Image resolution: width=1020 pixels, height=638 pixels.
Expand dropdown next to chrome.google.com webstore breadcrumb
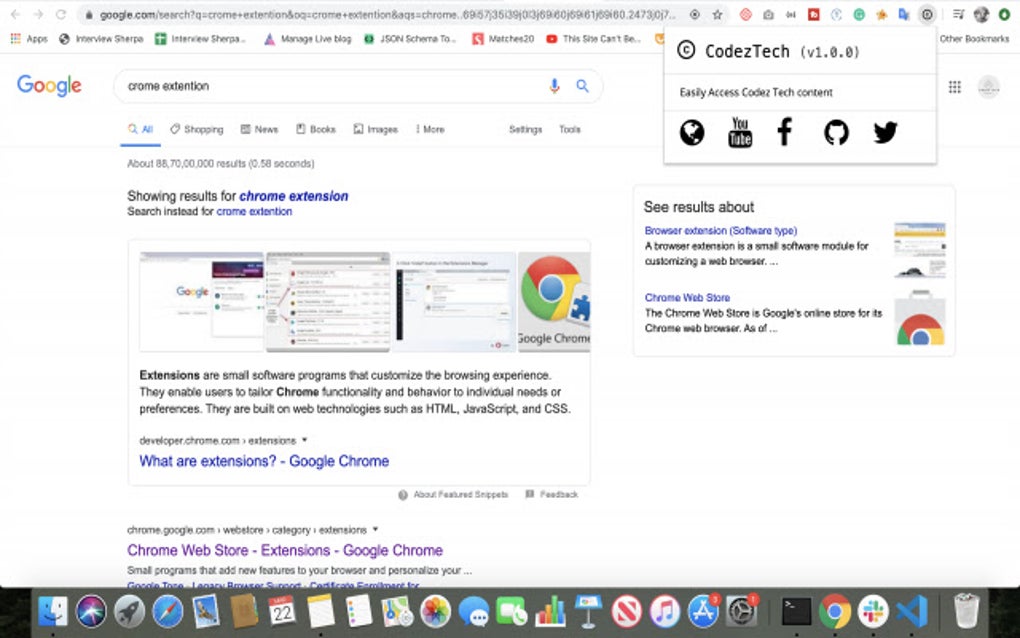click(375, 529)
